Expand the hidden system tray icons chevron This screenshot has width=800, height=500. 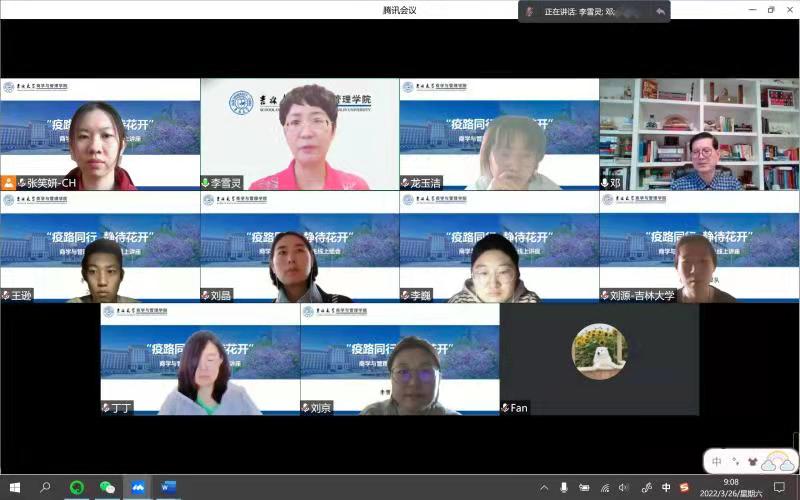(x=544, y=487)
